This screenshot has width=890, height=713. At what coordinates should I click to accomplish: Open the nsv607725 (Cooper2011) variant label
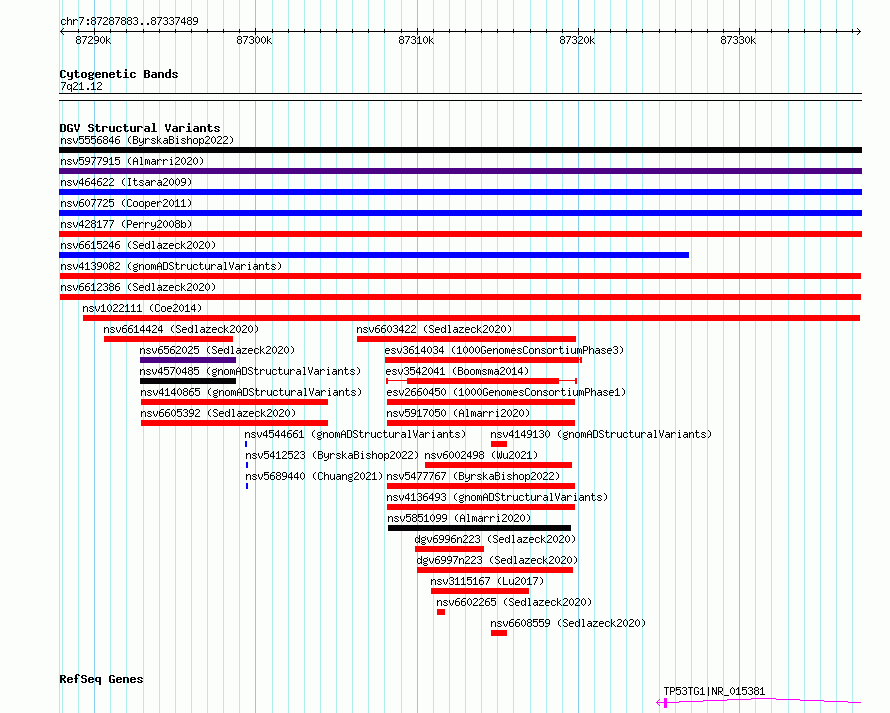coord(126,203)
